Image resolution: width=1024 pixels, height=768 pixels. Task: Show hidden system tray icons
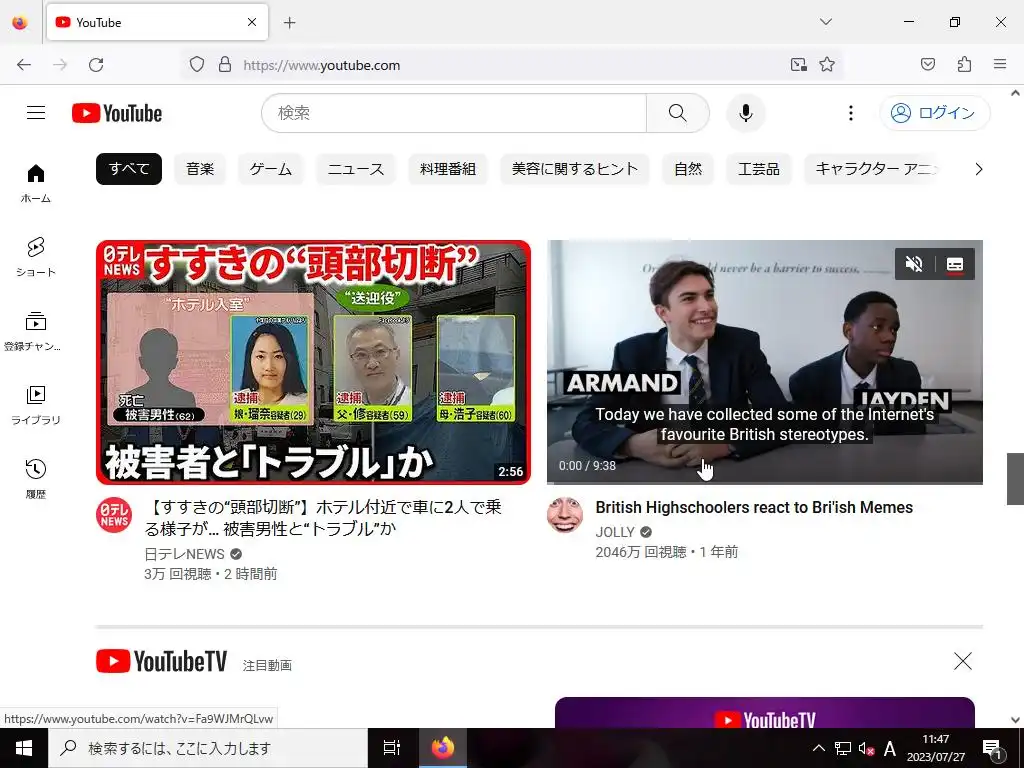[818, 748]
